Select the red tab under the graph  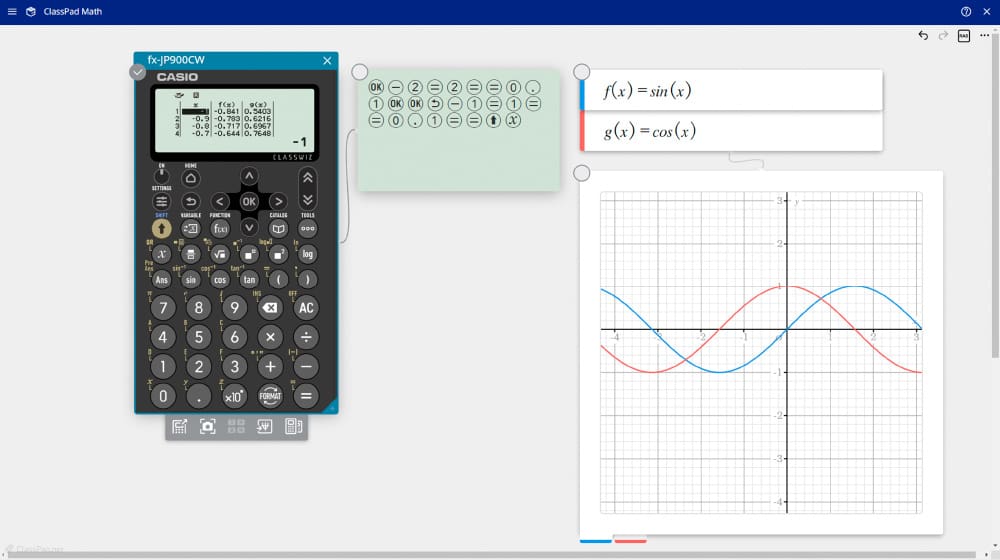[x=630, y=541]
